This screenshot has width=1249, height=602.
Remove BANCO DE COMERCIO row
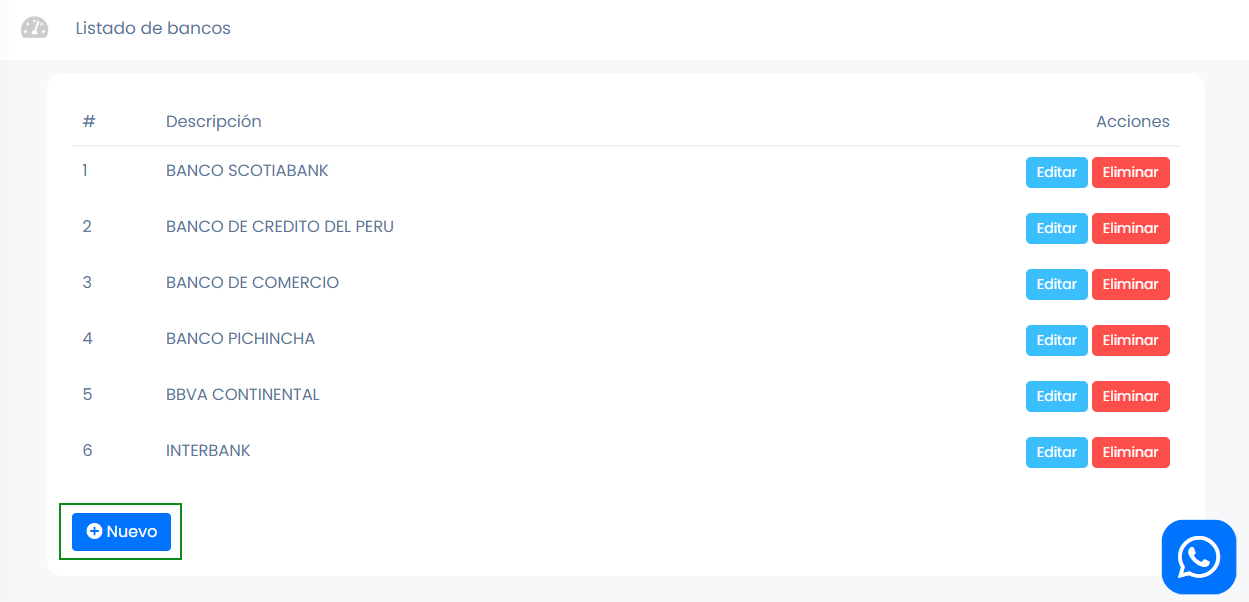[1130, 284]
